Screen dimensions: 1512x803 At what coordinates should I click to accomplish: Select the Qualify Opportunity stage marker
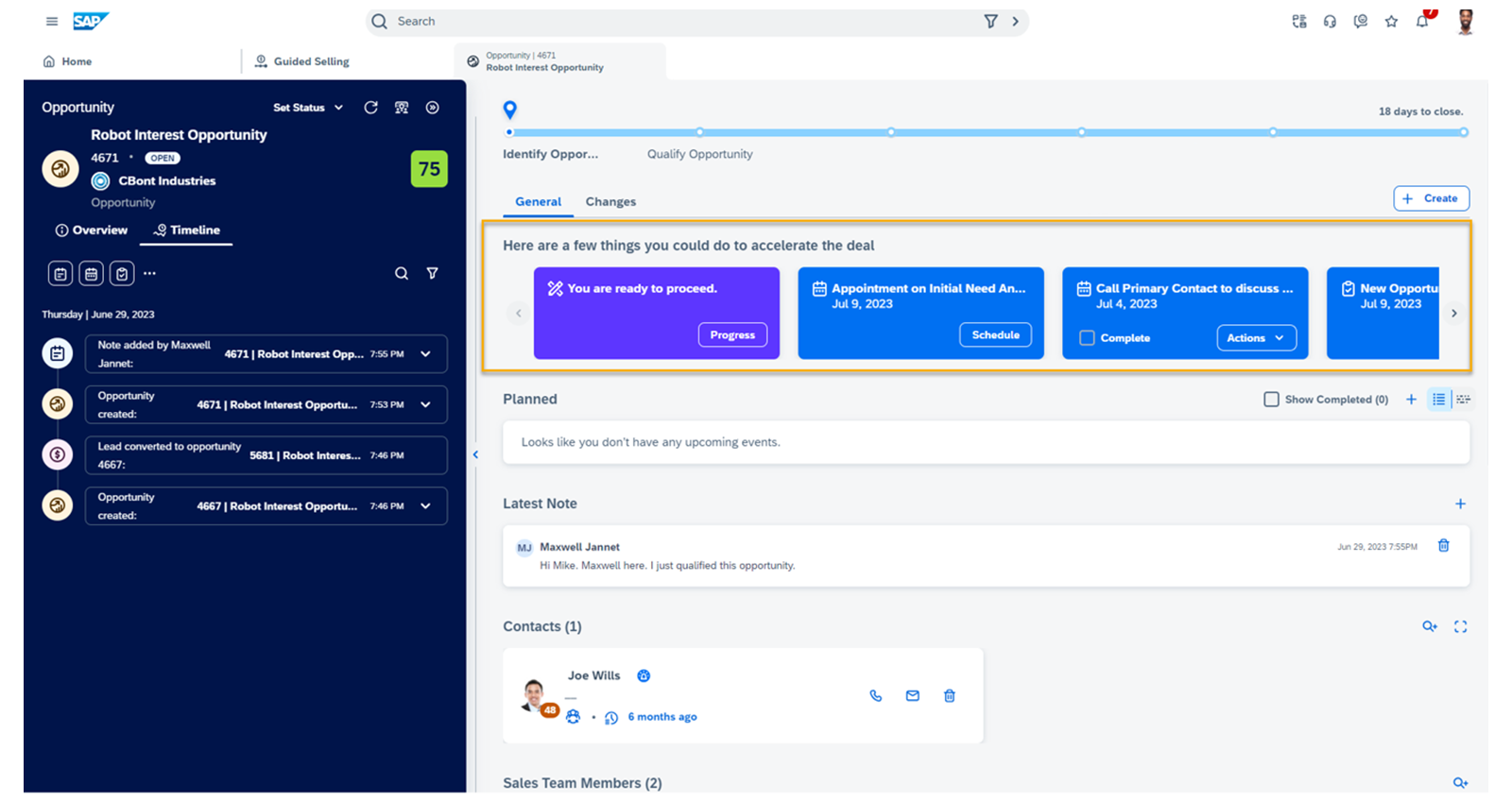(699, 132)
